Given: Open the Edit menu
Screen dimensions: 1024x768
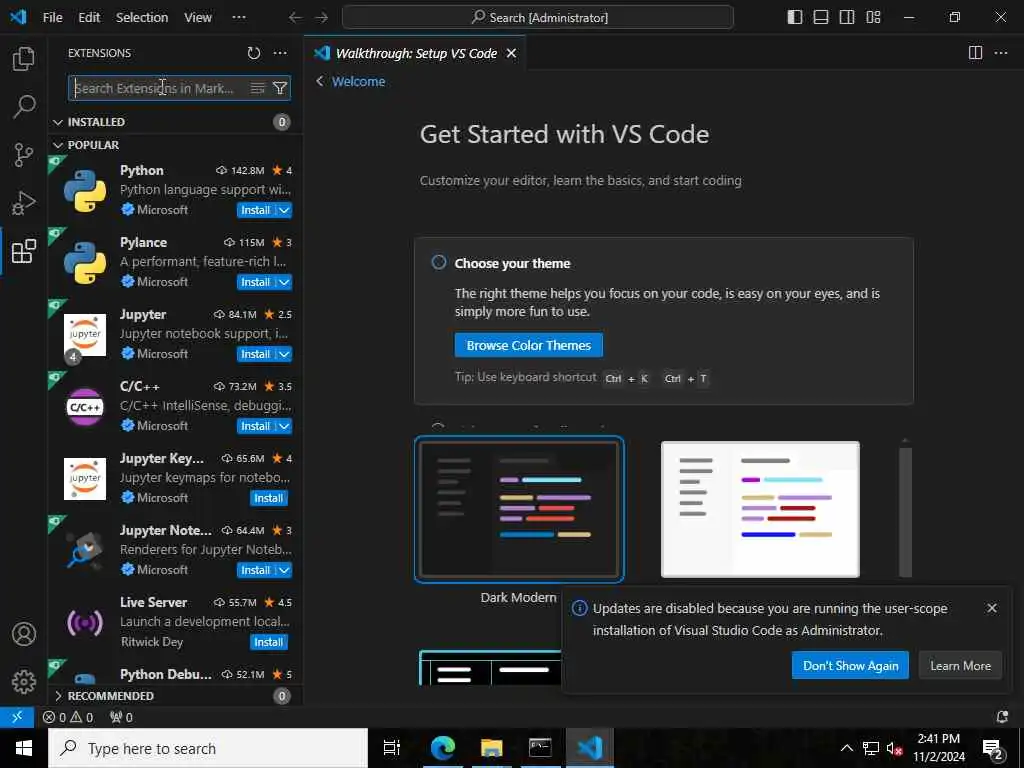Looking at the screenshot, I should [x=89, y=18].
